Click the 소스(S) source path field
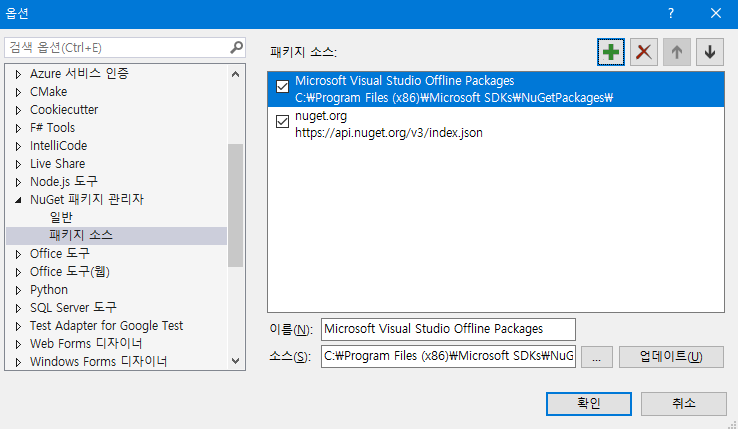This screenshot has height=429, width=738. click(x=448, y=356)
